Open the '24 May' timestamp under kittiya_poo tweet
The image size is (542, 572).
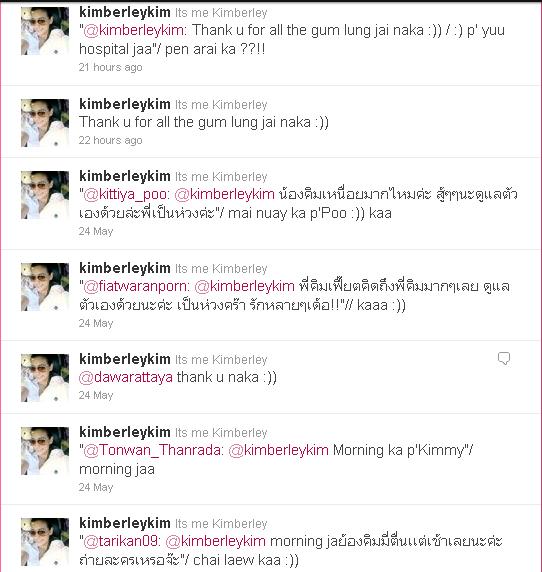tap(96, 232)
